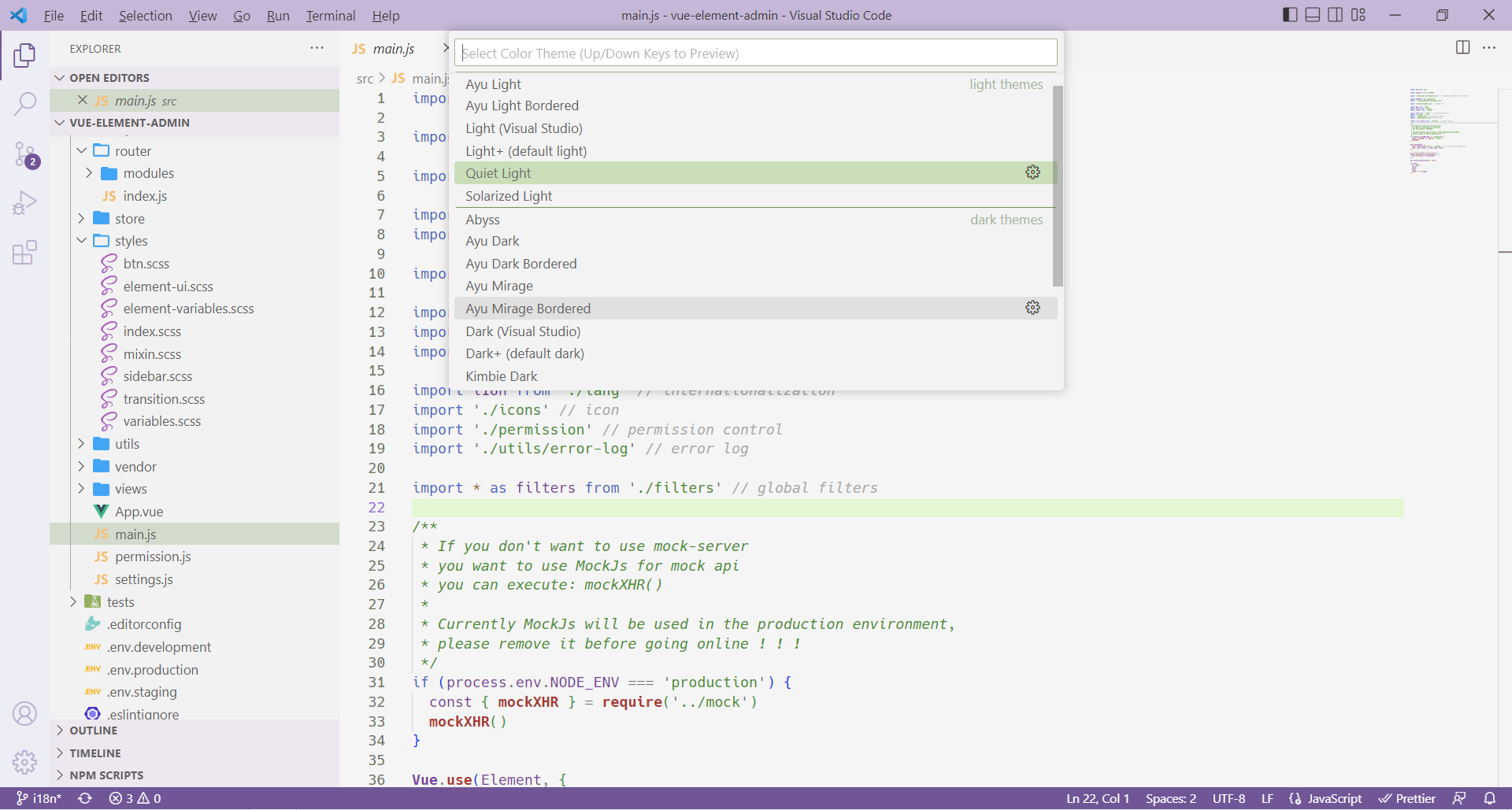
Task: Click the gear icon on Quiet Light
Action: pyautogui.click(x=1032, y=172)
